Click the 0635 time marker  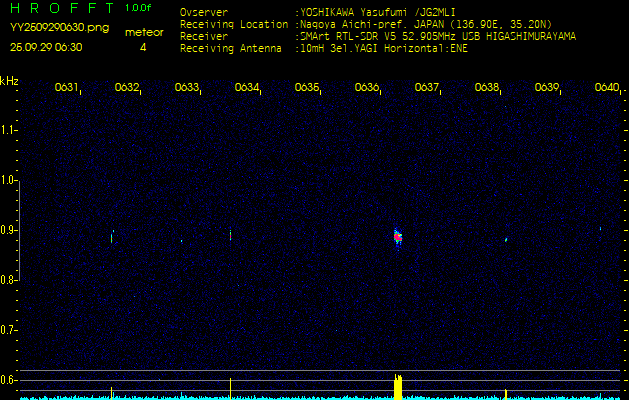307,88
